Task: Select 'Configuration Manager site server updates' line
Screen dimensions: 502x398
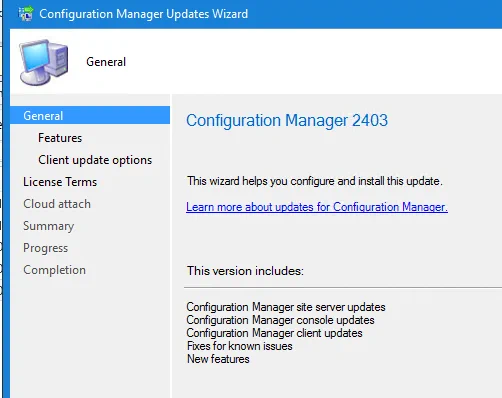Action: click(286, 307)
